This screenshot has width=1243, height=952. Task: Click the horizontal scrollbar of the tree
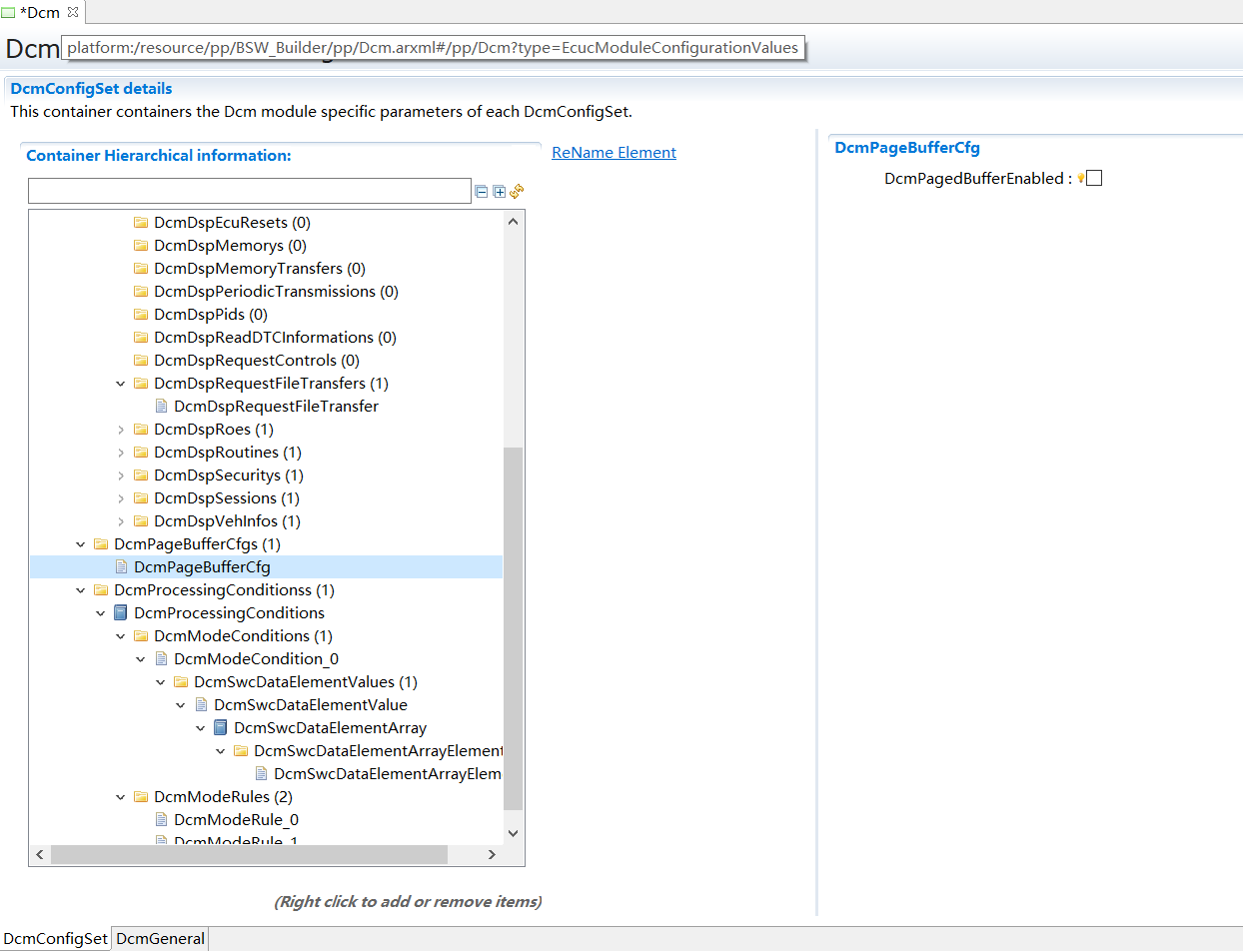tap(250, 855)
